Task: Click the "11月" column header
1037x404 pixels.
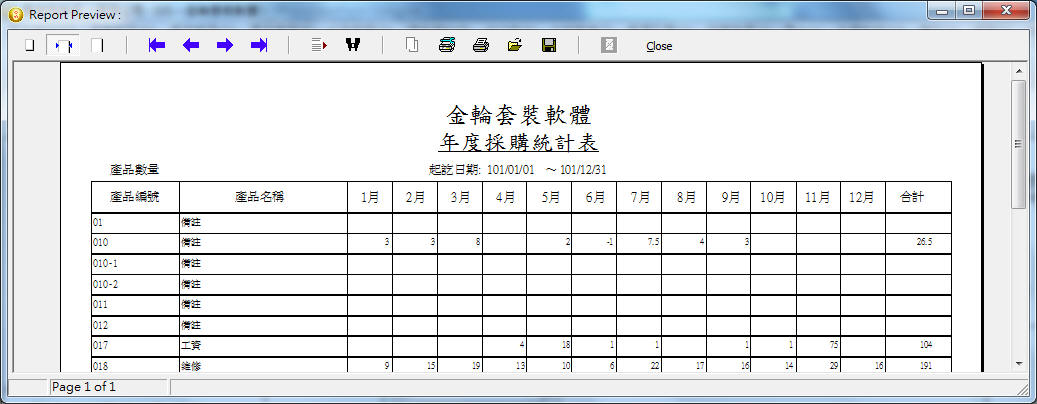Action: tap(817, 197)
